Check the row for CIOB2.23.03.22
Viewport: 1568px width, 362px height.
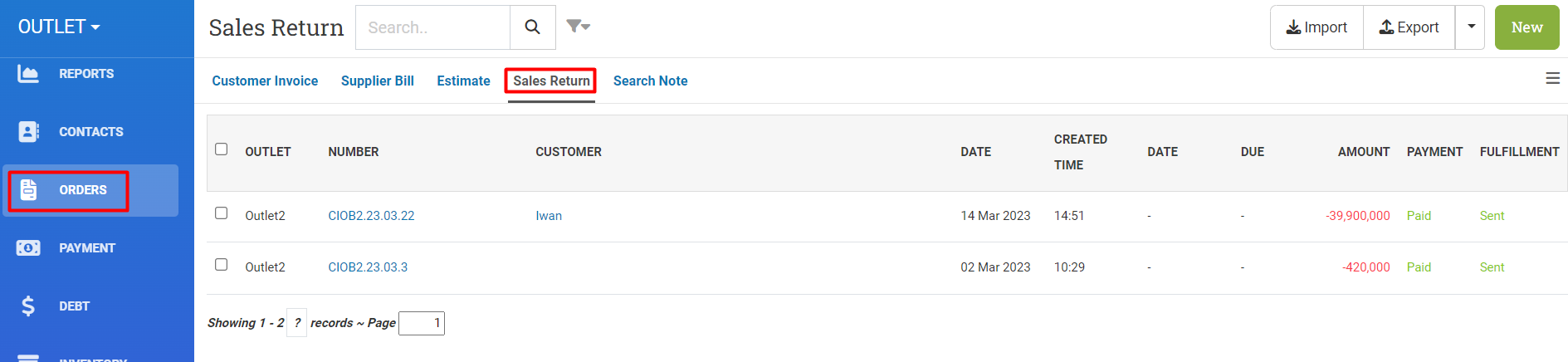tap(221, 213)
